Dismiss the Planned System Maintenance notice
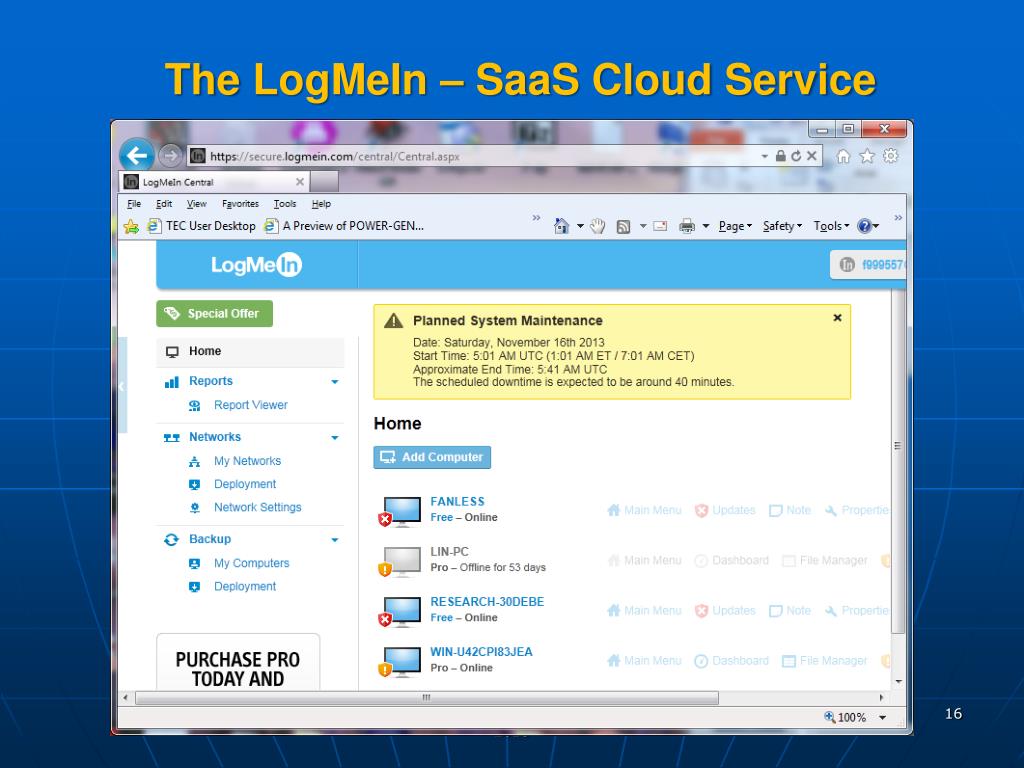Image resolution: width=1024 pixels, height=768 pixels. pos(837,318)
